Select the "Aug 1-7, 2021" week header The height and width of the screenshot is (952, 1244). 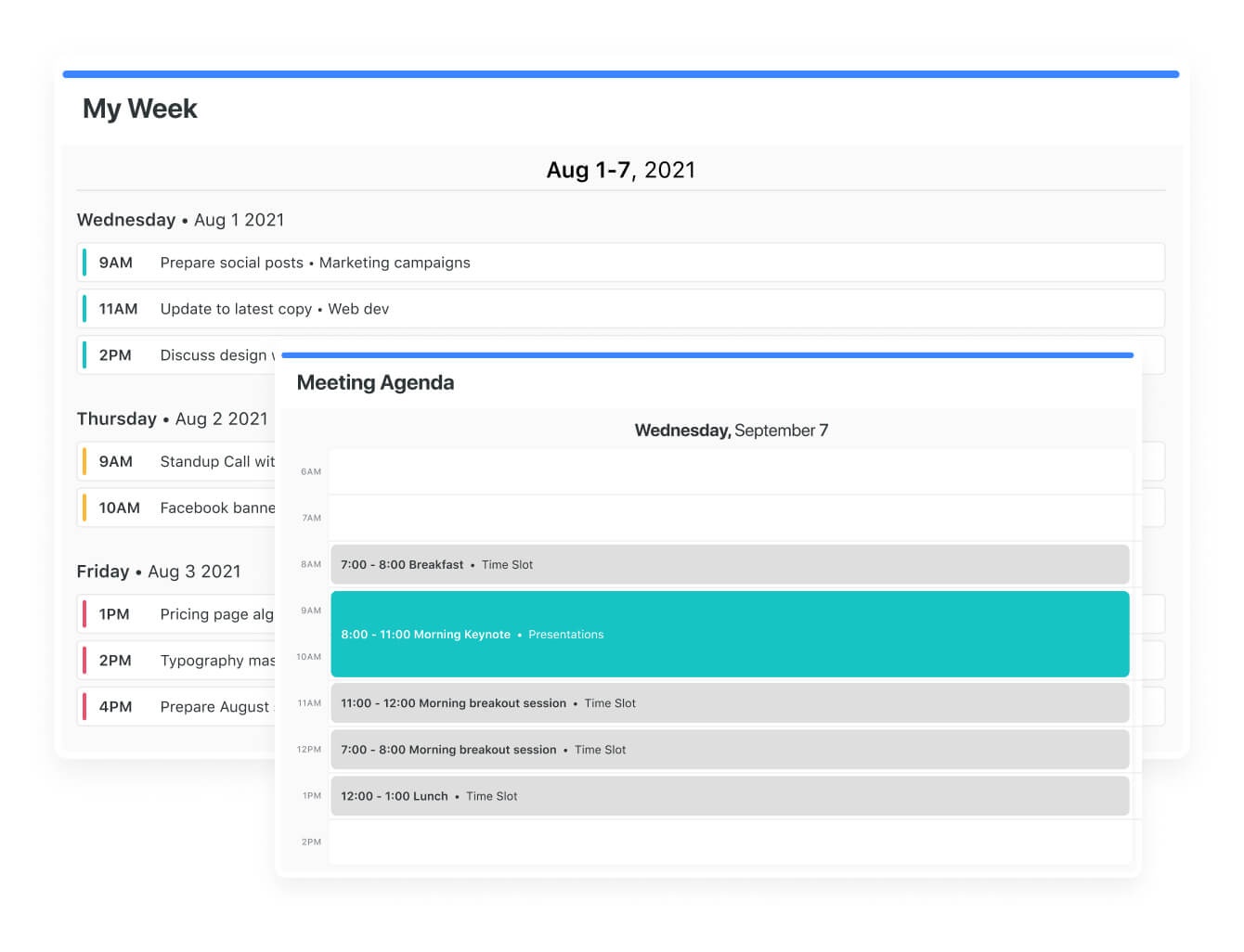click(621, 170)
